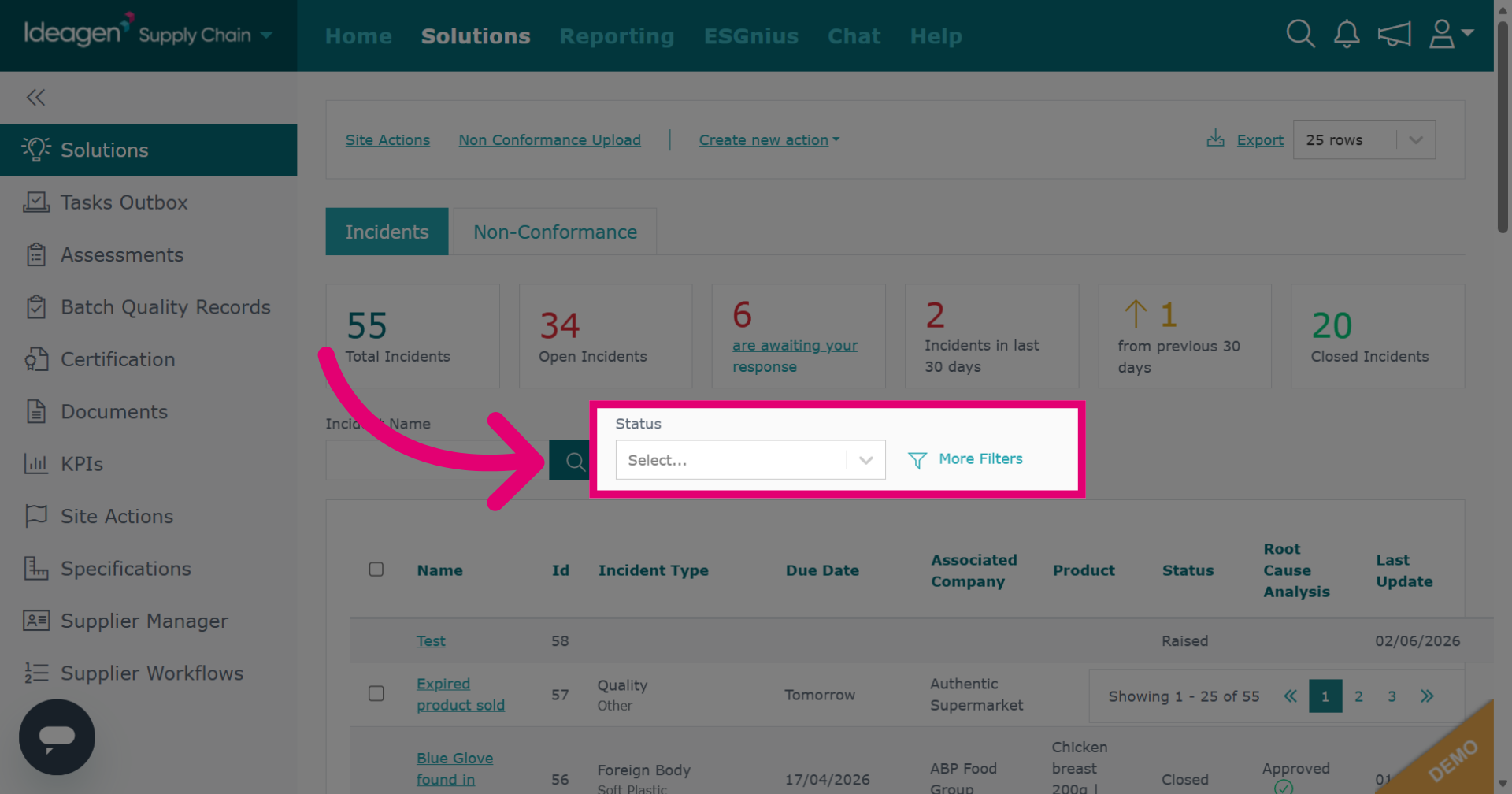Screen dimensions: 1512x794
Task: Expand the 25 rows dropdown
Action: 1364,140
